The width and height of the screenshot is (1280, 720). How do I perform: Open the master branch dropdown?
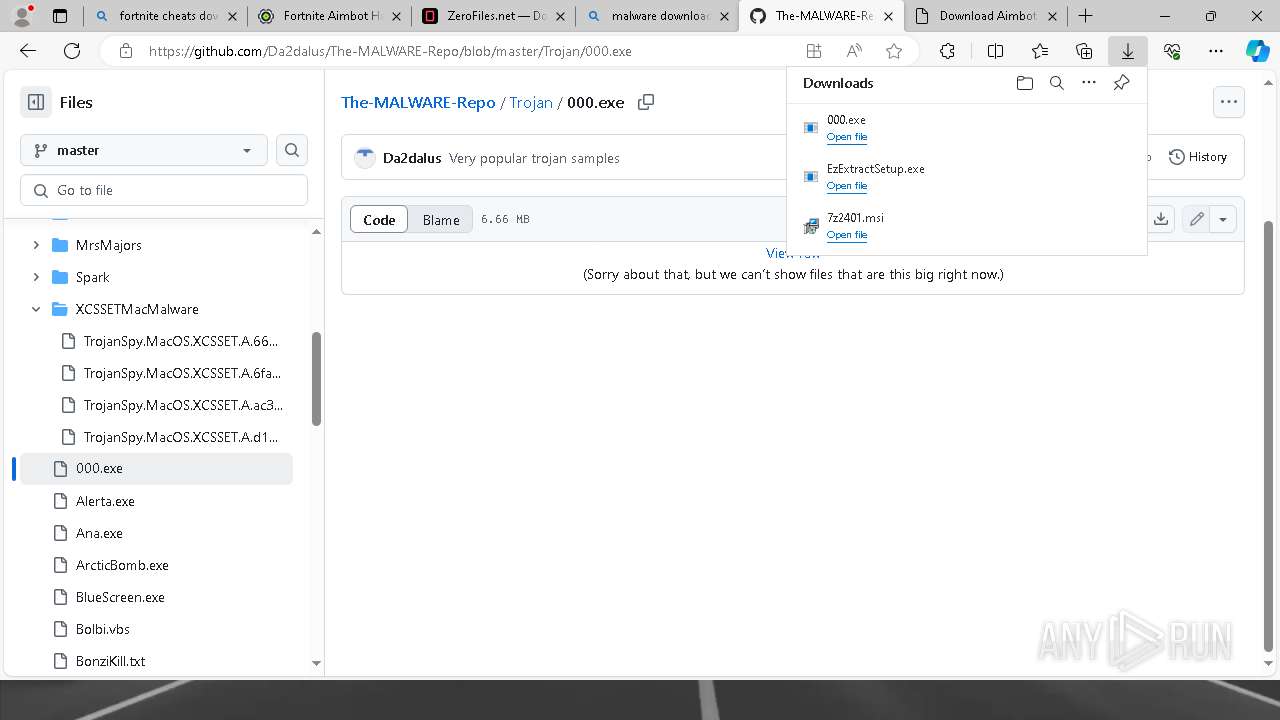pyautogui.click(x=144, y=150)
